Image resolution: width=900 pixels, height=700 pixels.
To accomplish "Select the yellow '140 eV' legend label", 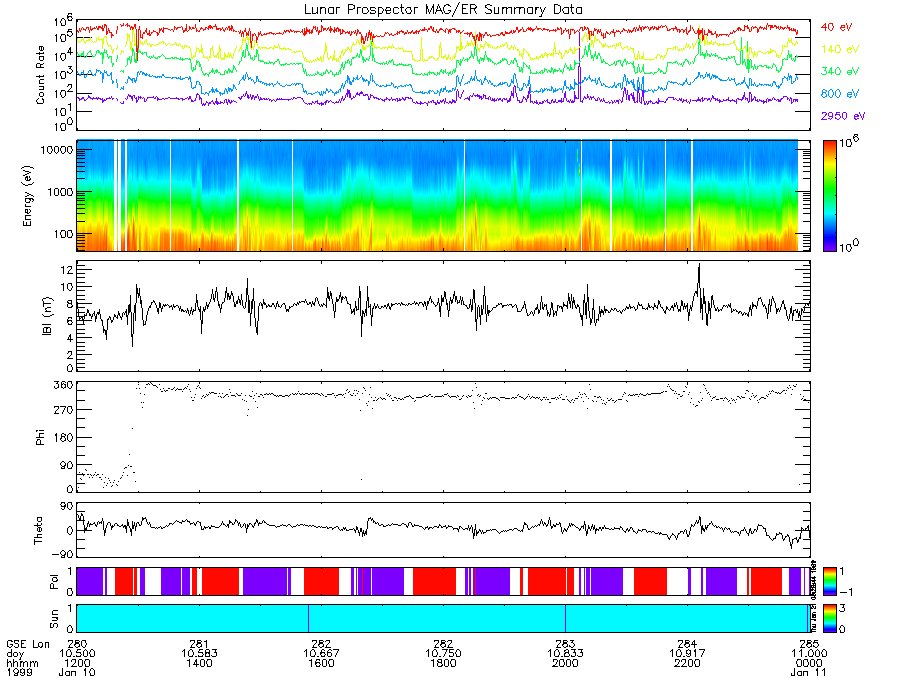I will [x=840, y=49].
